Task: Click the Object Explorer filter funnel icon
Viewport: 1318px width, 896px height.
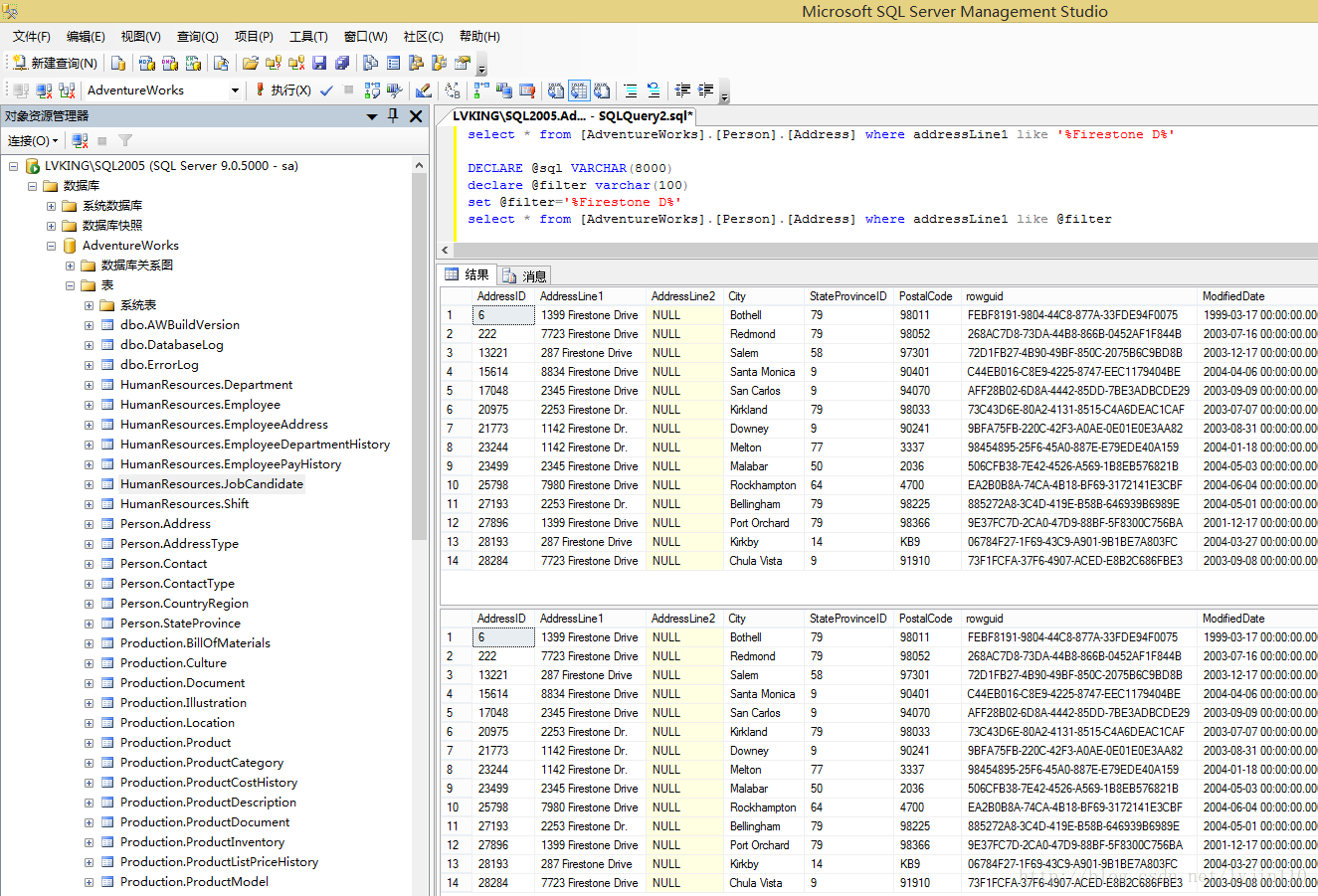Action: (x=125, y=141)
